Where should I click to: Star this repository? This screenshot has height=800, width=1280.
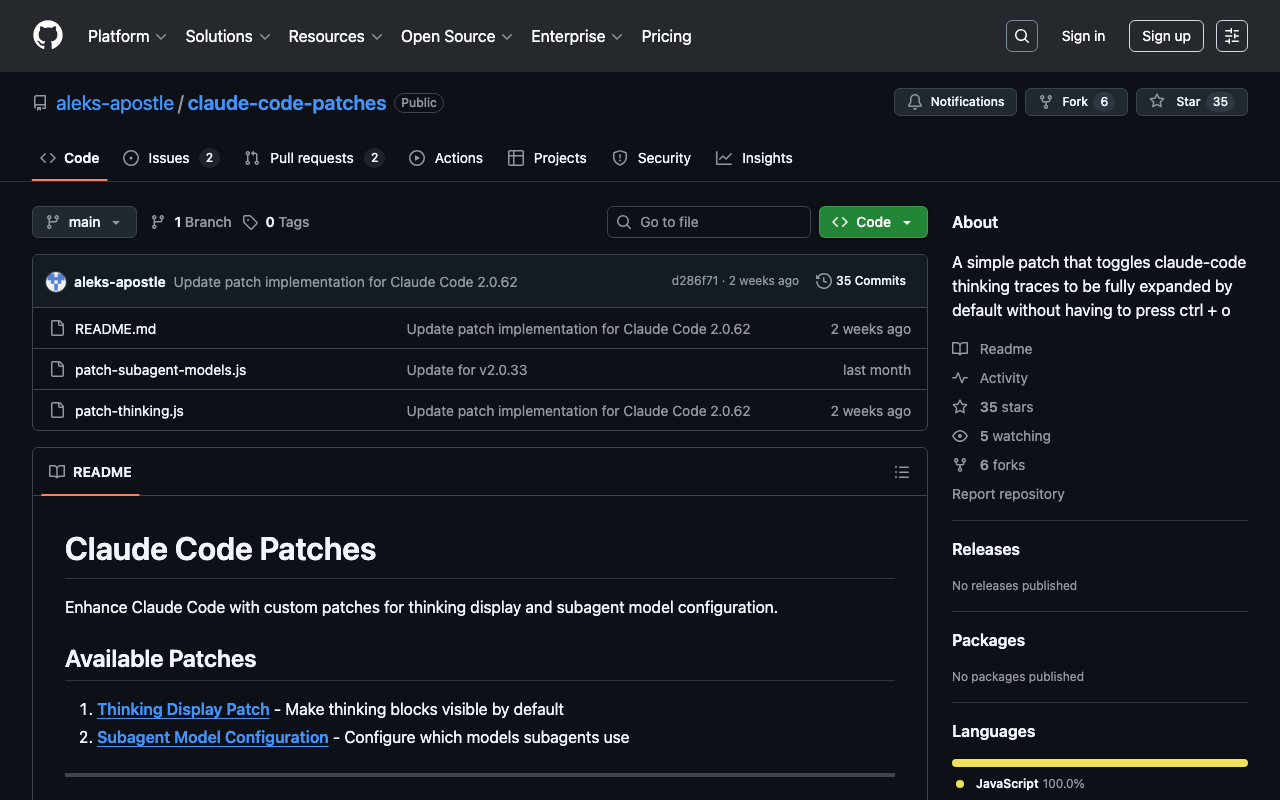(x=1191, y=102)
